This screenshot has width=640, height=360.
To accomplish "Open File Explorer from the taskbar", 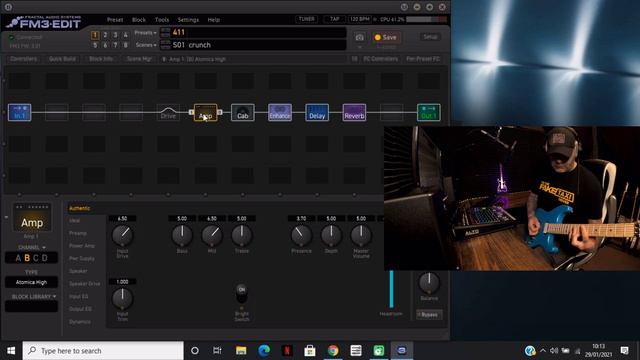I will [x=241, y=351].
